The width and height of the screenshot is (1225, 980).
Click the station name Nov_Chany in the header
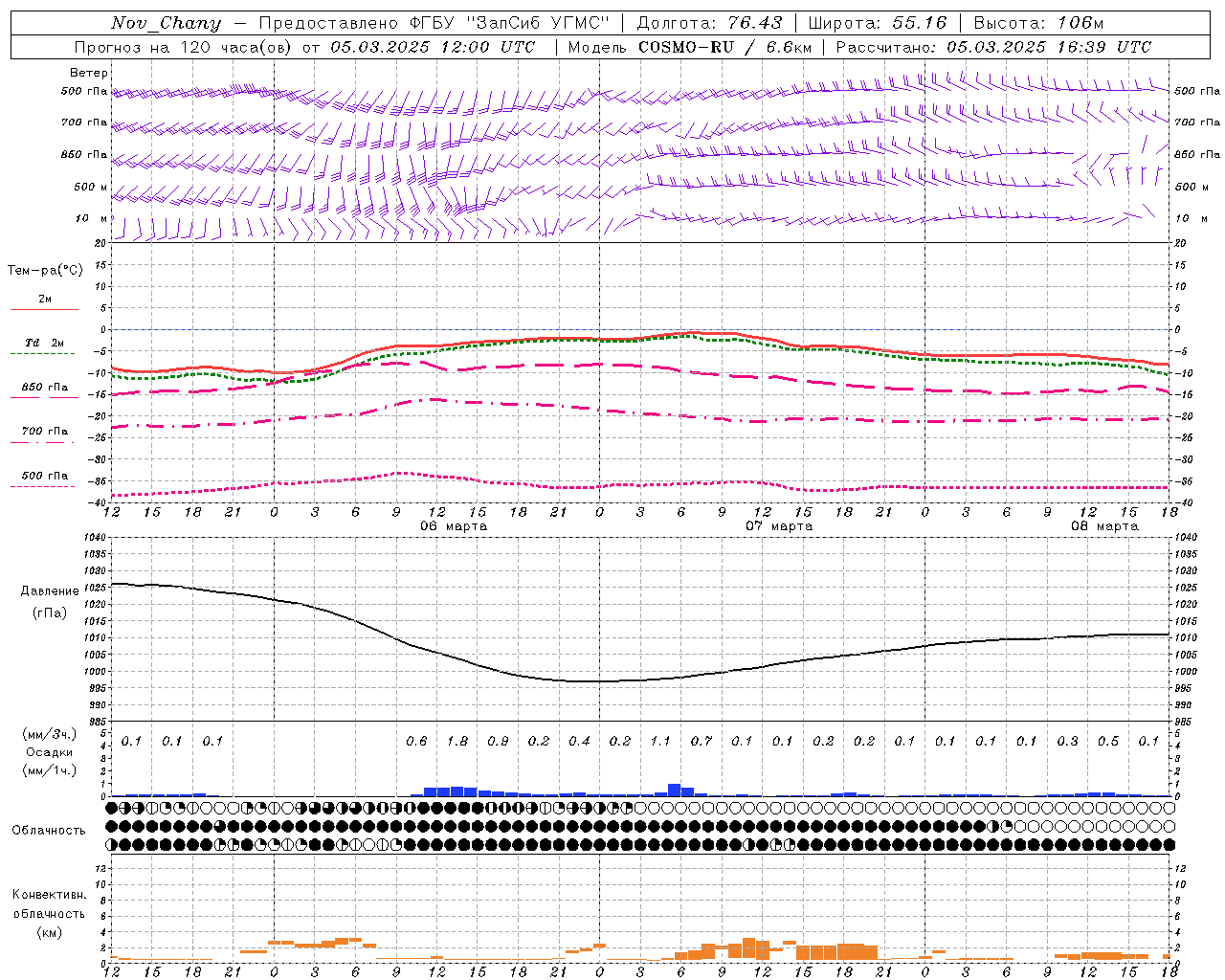point(166,23)
